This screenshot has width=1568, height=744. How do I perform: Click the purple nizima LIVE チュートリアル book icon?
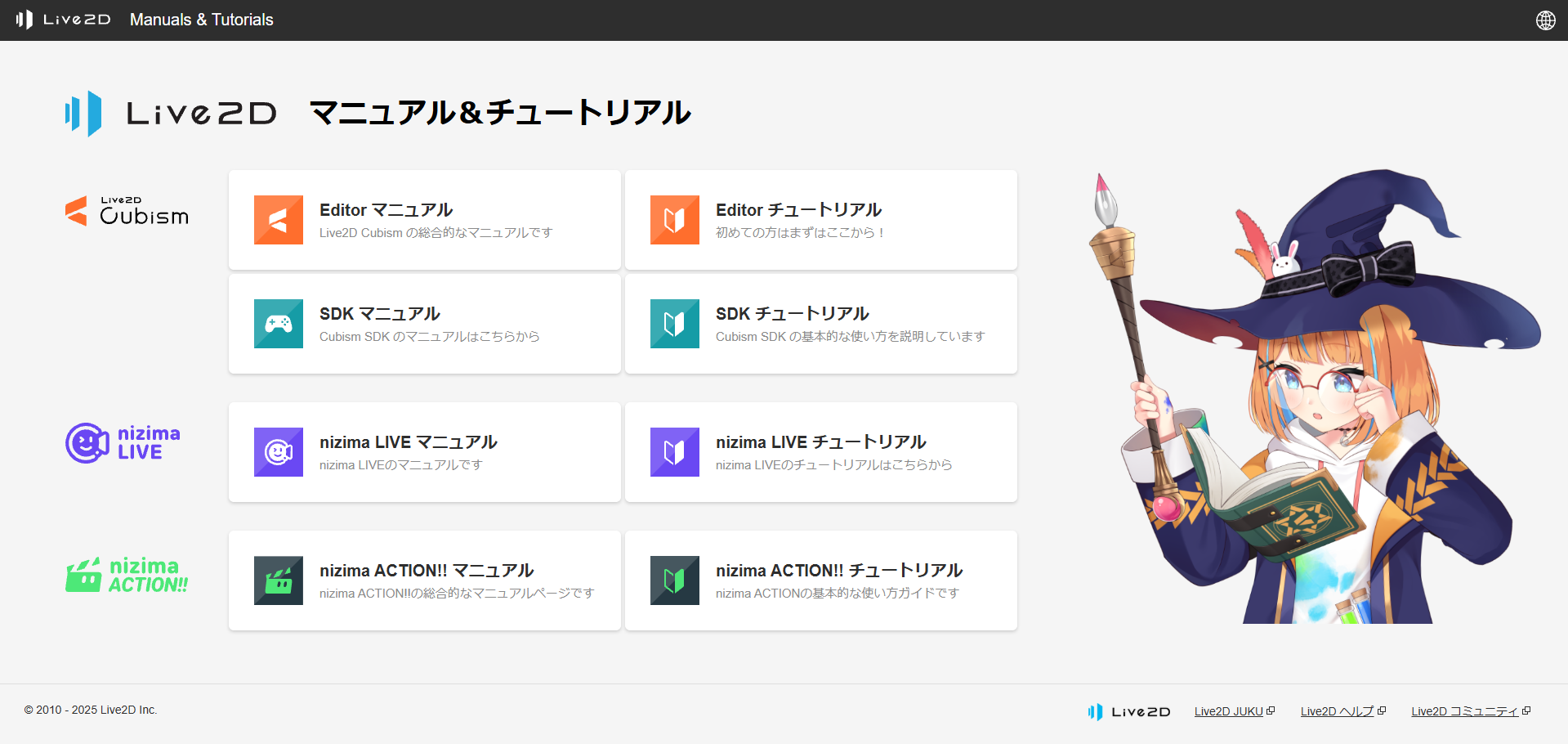tap(674, 452)
